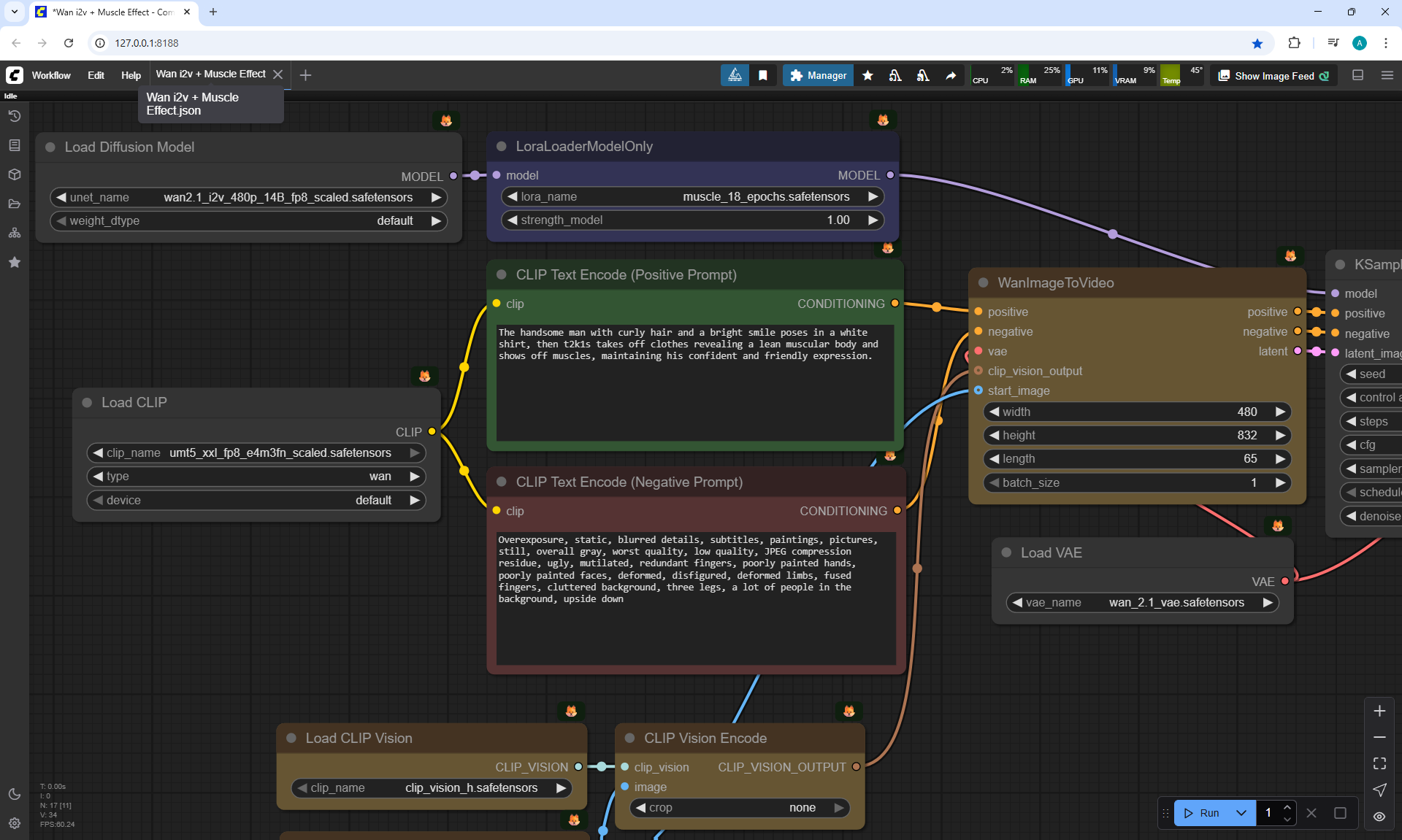Open the Edit menu
Viewport: 1402px width, 840px height.
pyautogui.click(x=96, y=75)
